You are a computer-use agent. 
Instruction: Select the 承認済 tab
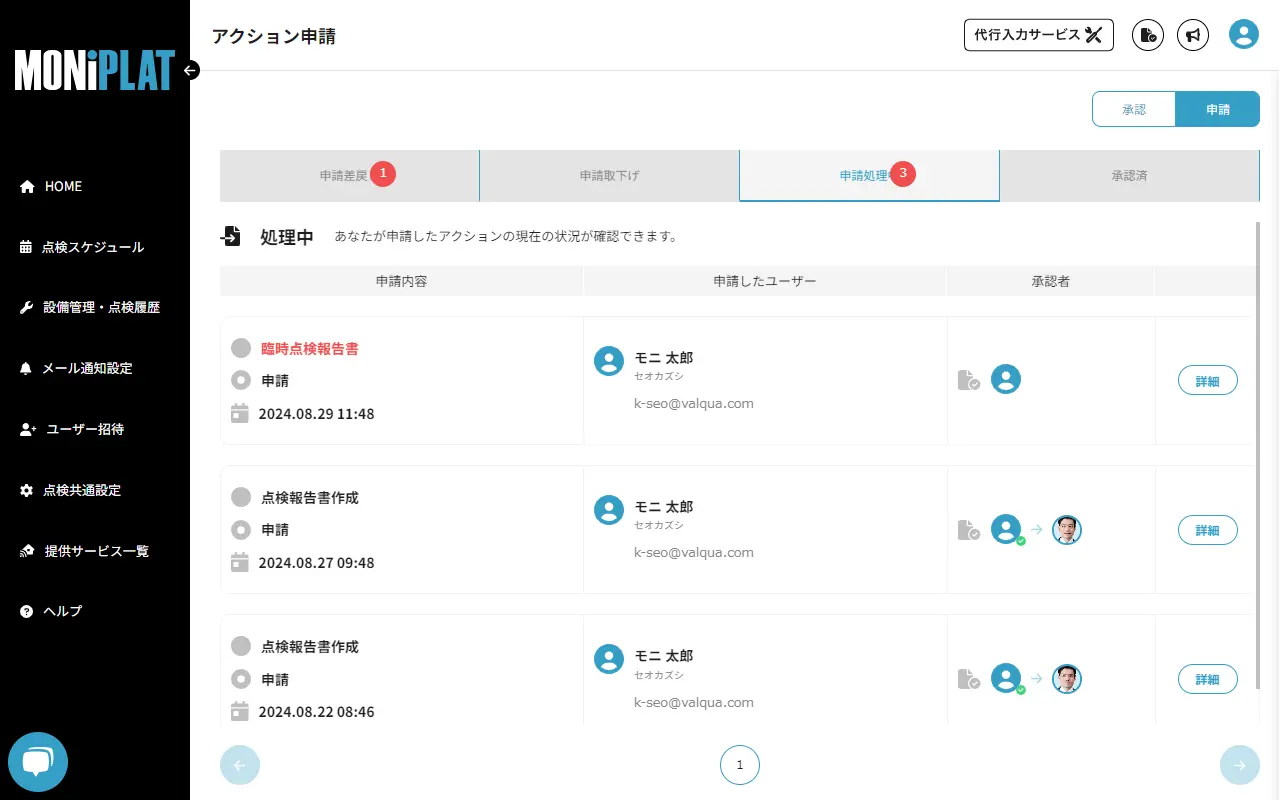[x=1129, y=175]
